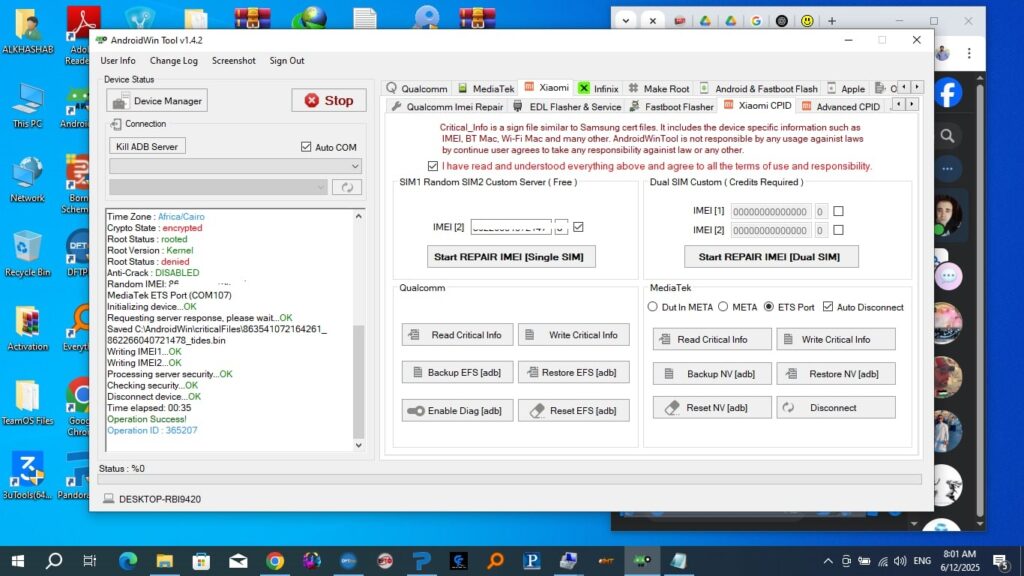1024x576 pixels.
Task: Open Microsoft Edge from taskbar
Action: tap(127, 561)
